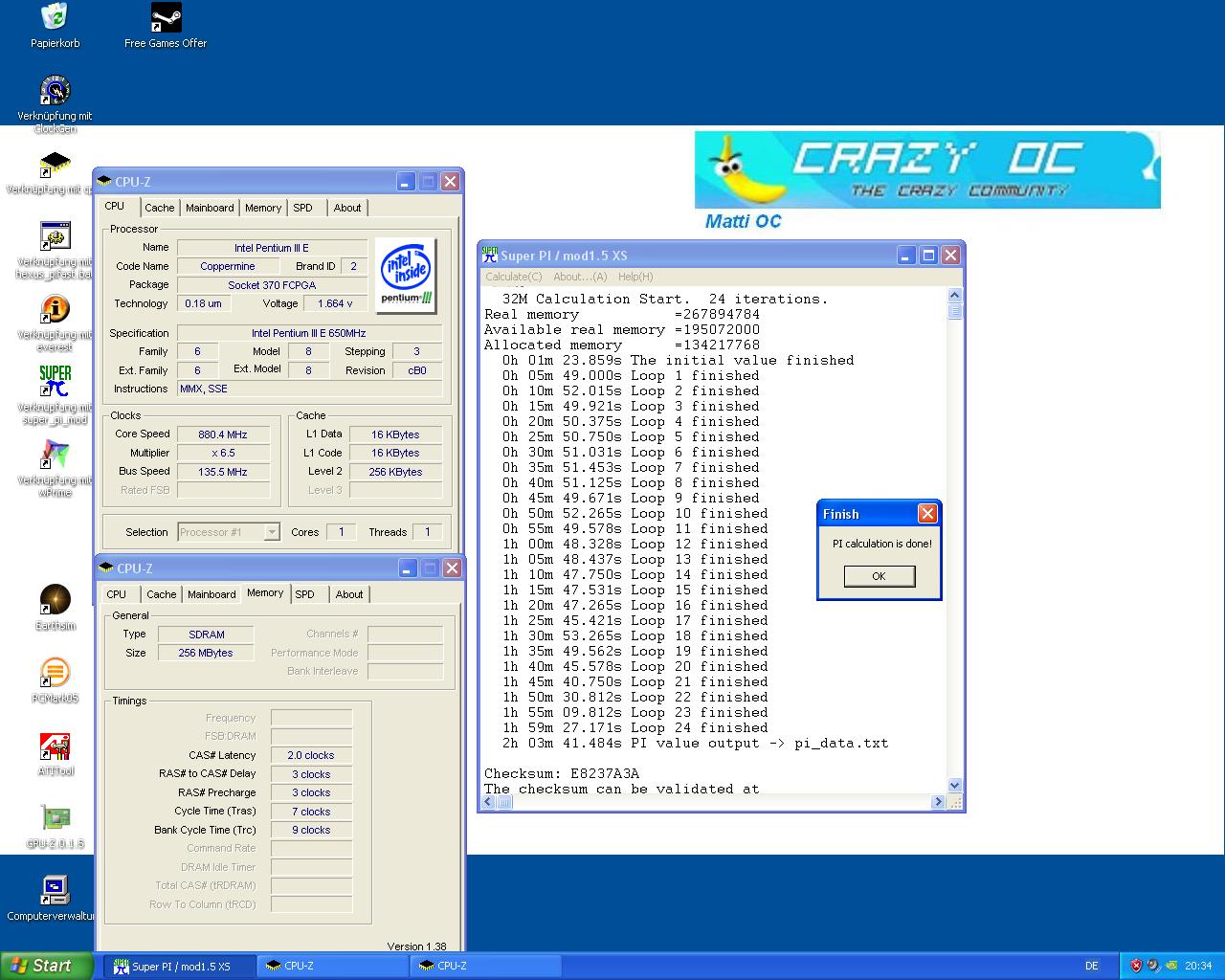Screen dimensions: 1225x980
Task: Open the Papierkorb recycle bin icon
Action: [x=55, y=16]
